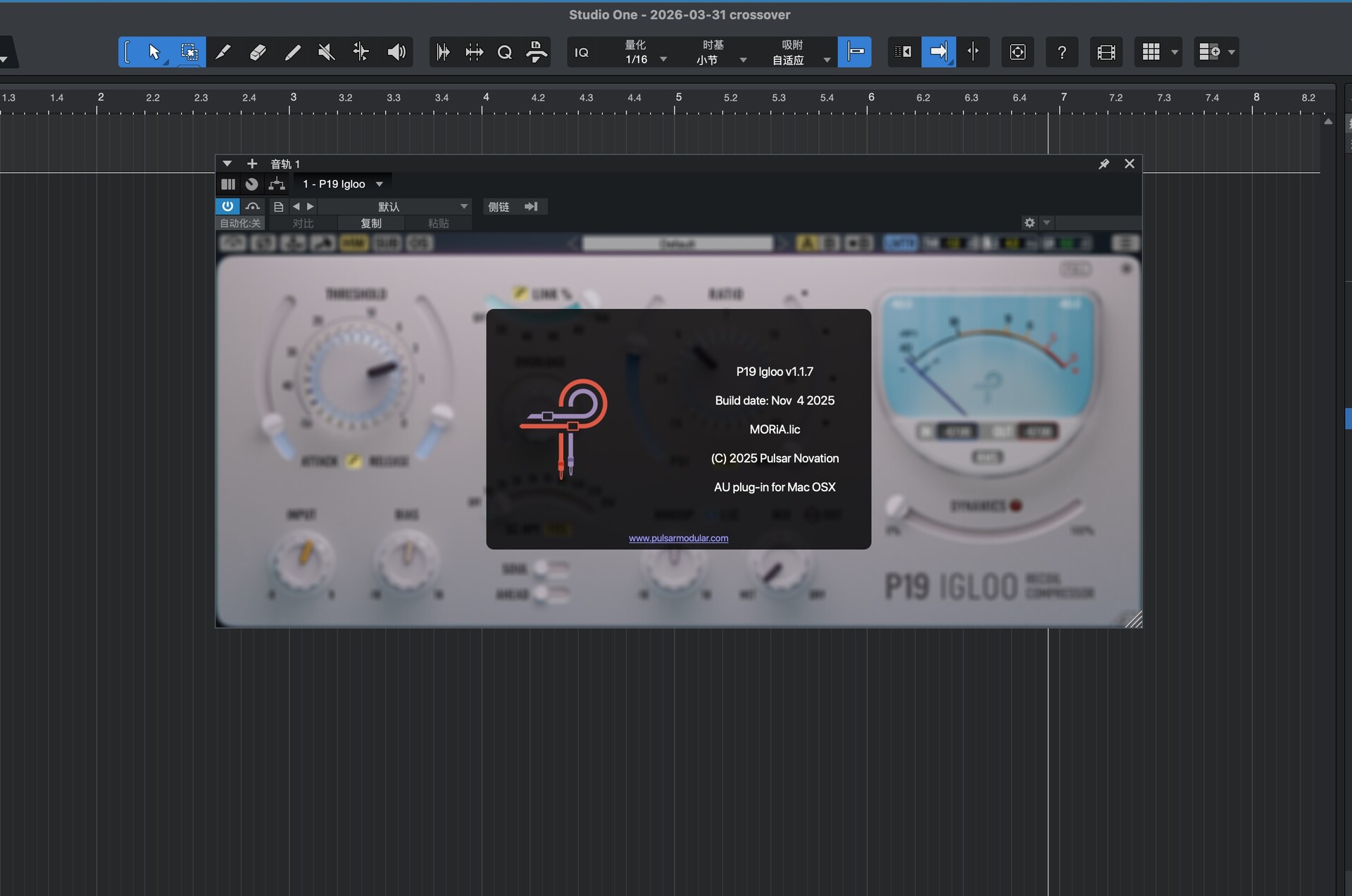Select the Eraser tool
Viewport: 1352px width, 896px height.
pyautogui.click(x=258, y=52)
